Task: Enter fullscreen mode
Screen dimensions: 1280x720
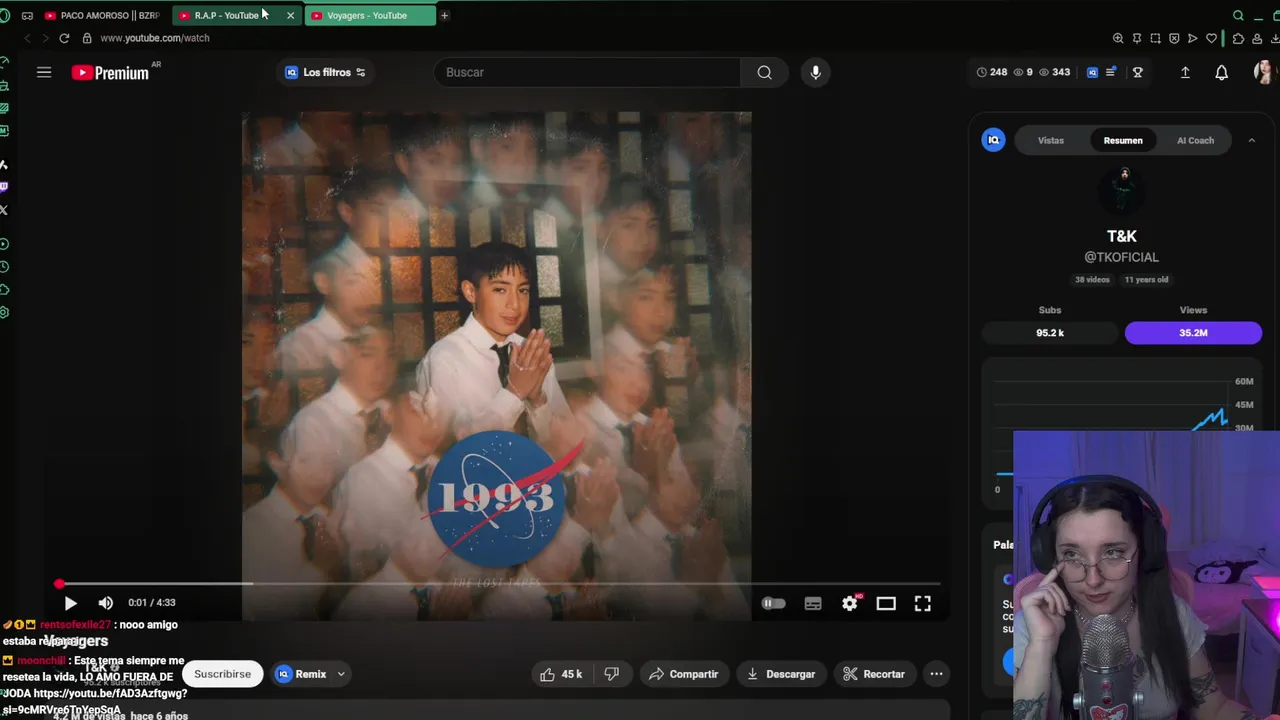Action: coord(922,603)
